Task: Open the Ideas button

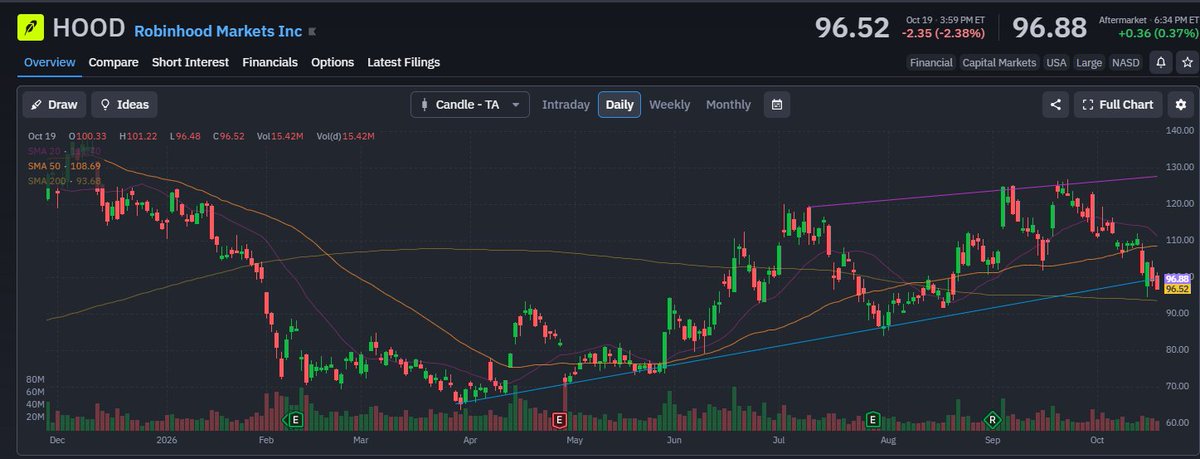Action: tap(124, 104)
